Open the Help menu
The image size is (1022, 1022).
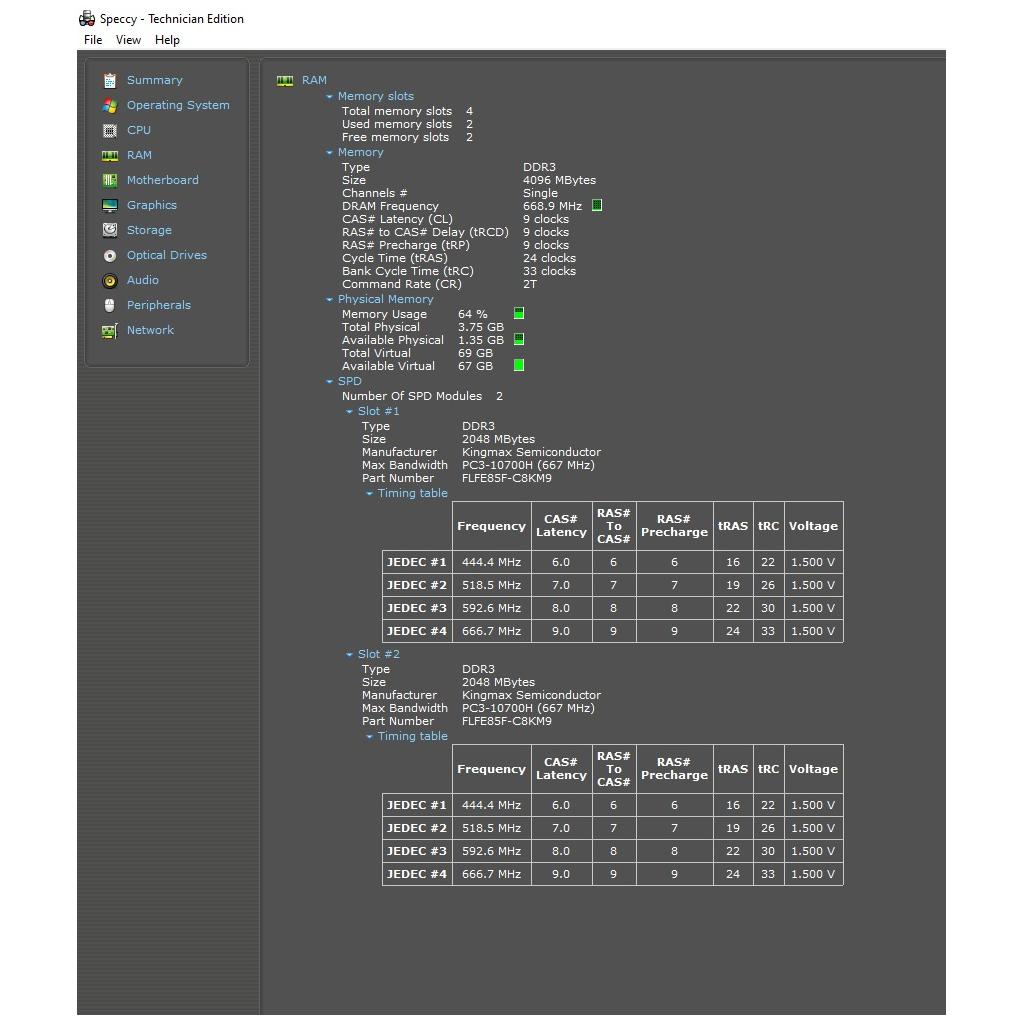[x=167, y=40]
